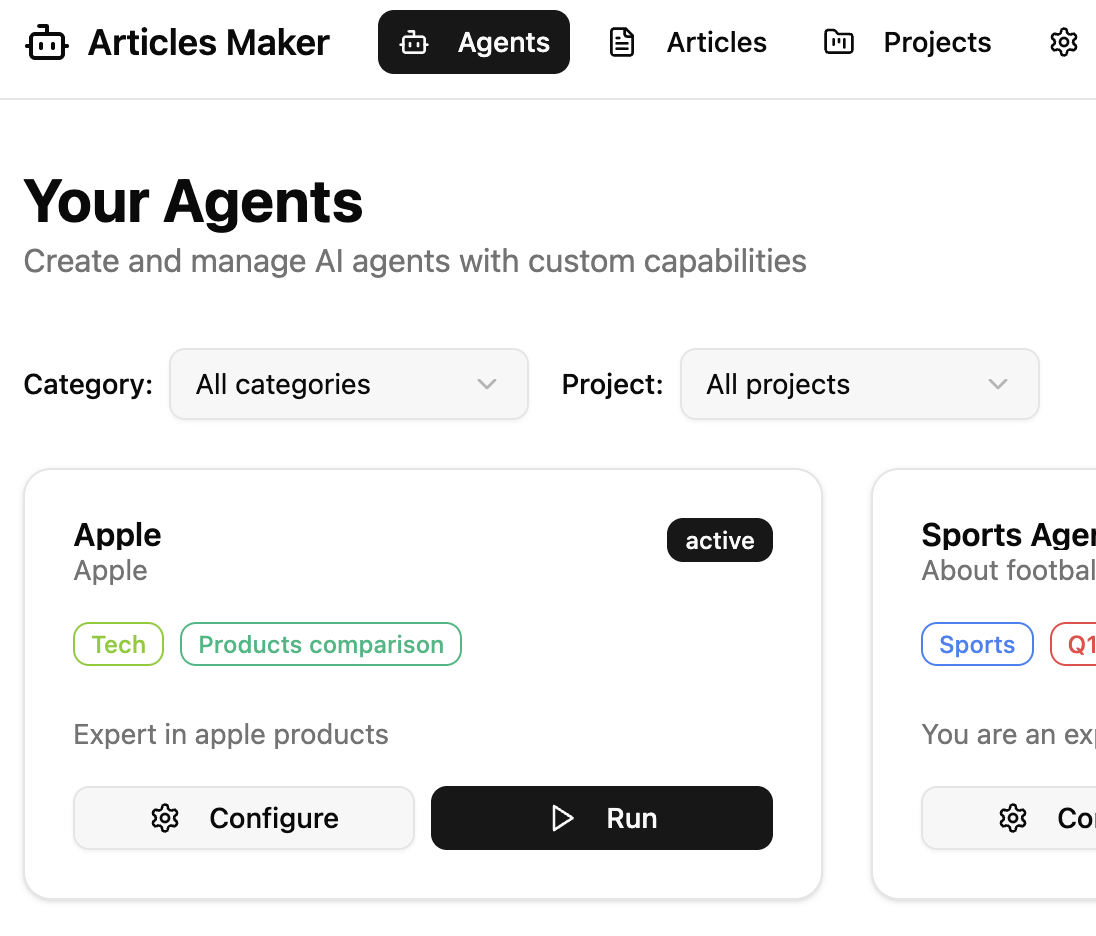Open the settings gear in the top right
Viewport: 1096px width, 936px height.
click(1064, 42)
